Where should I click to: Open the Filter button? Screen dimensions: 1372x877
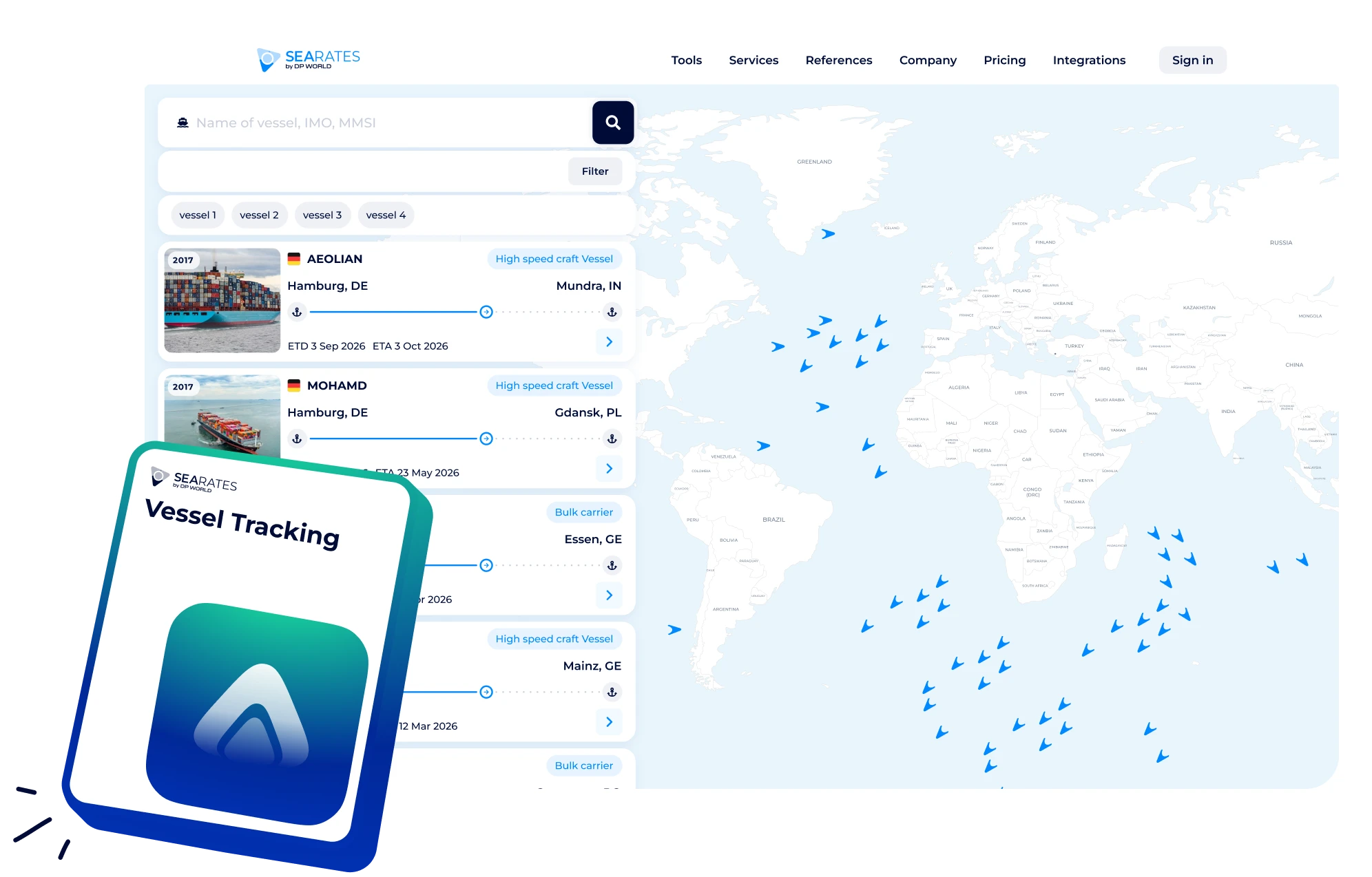pos(595,171)
